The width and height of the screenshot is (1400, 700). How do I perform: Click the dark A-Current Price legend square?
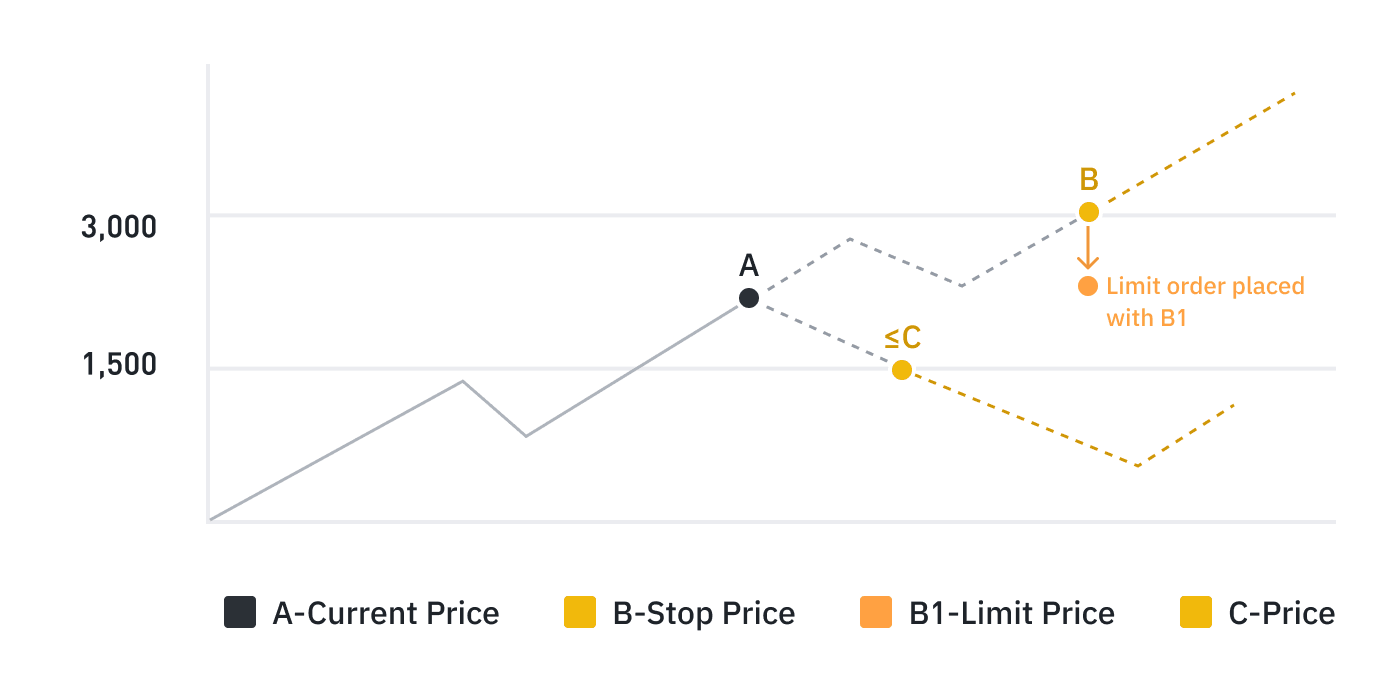click(240, 613)
